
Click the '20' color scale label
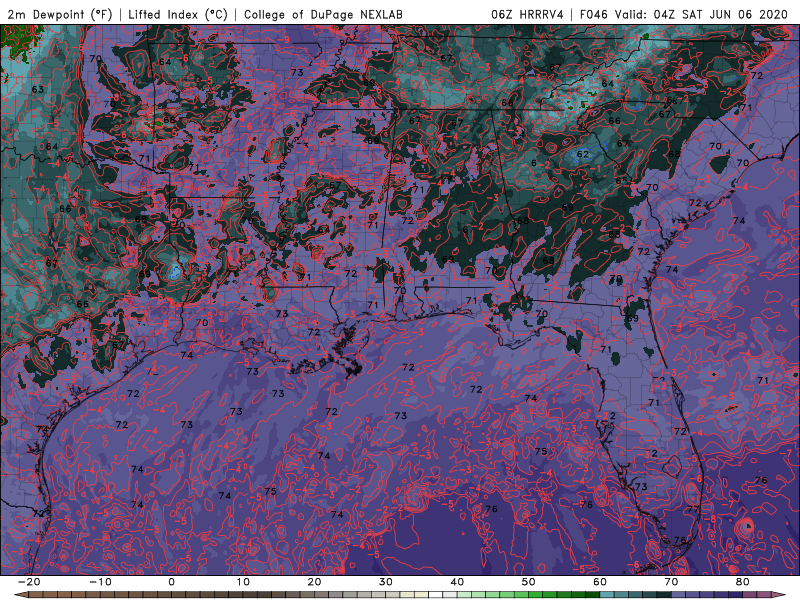(314, 582)
